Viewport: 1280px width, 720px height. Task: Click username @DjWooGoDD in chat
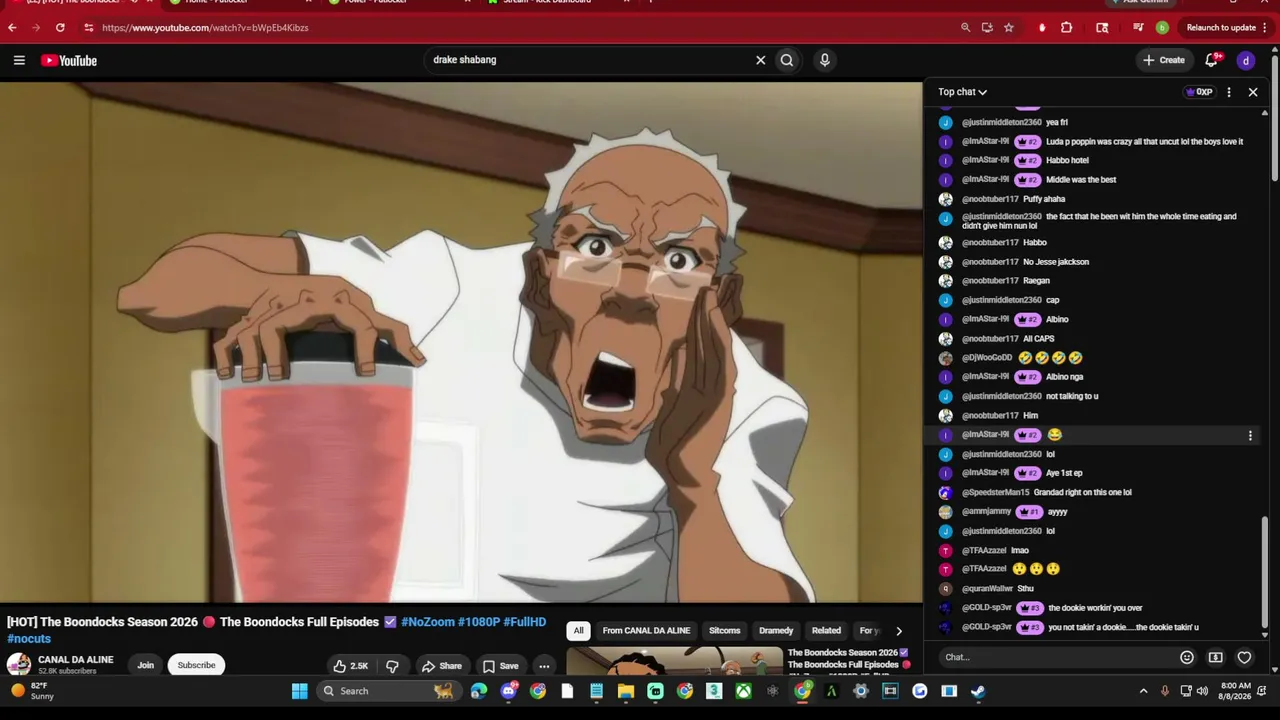pos(987,358)
